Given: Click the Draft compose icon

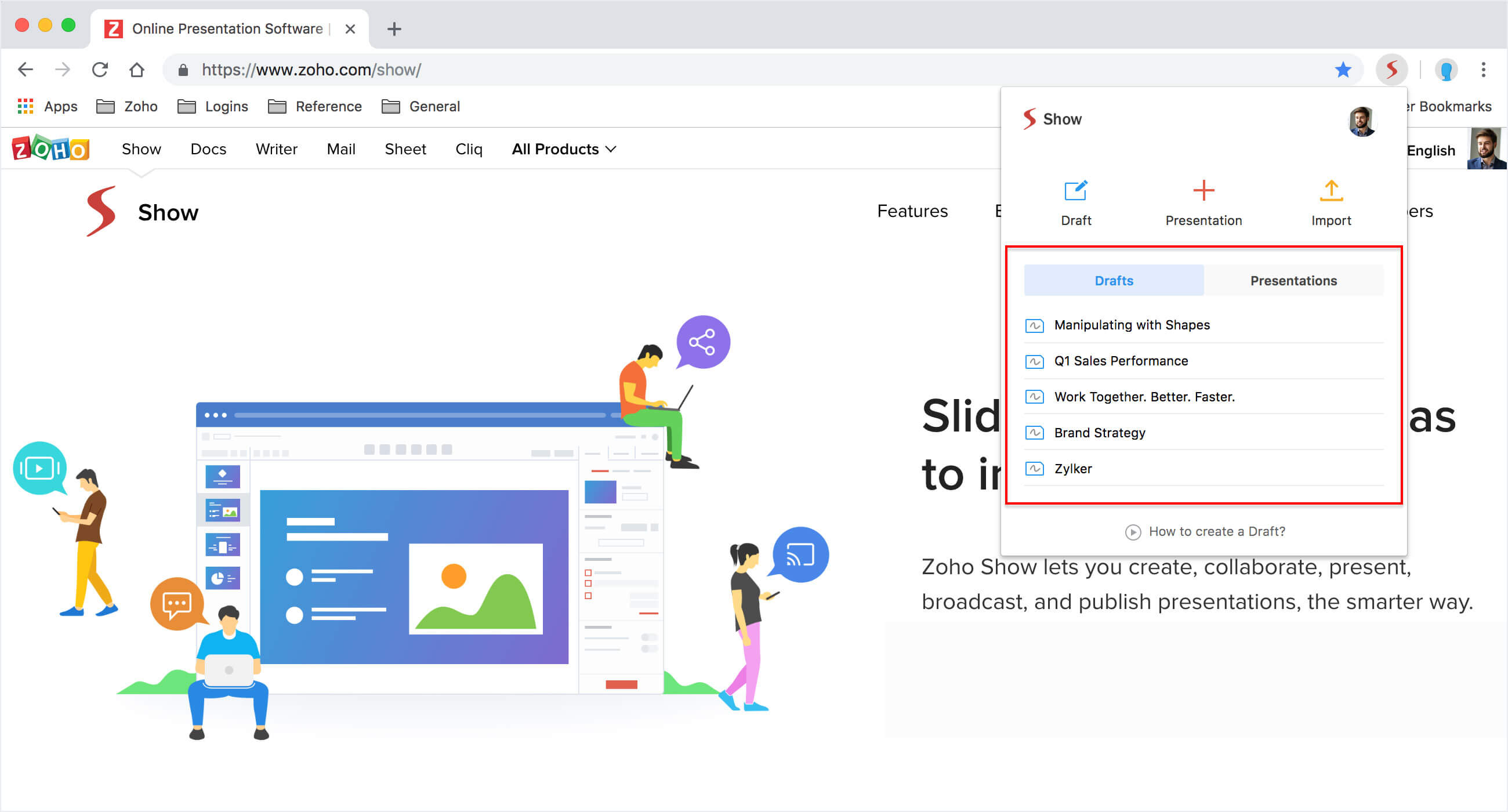Looking at the screenshot, I should tap(1075, 191).
